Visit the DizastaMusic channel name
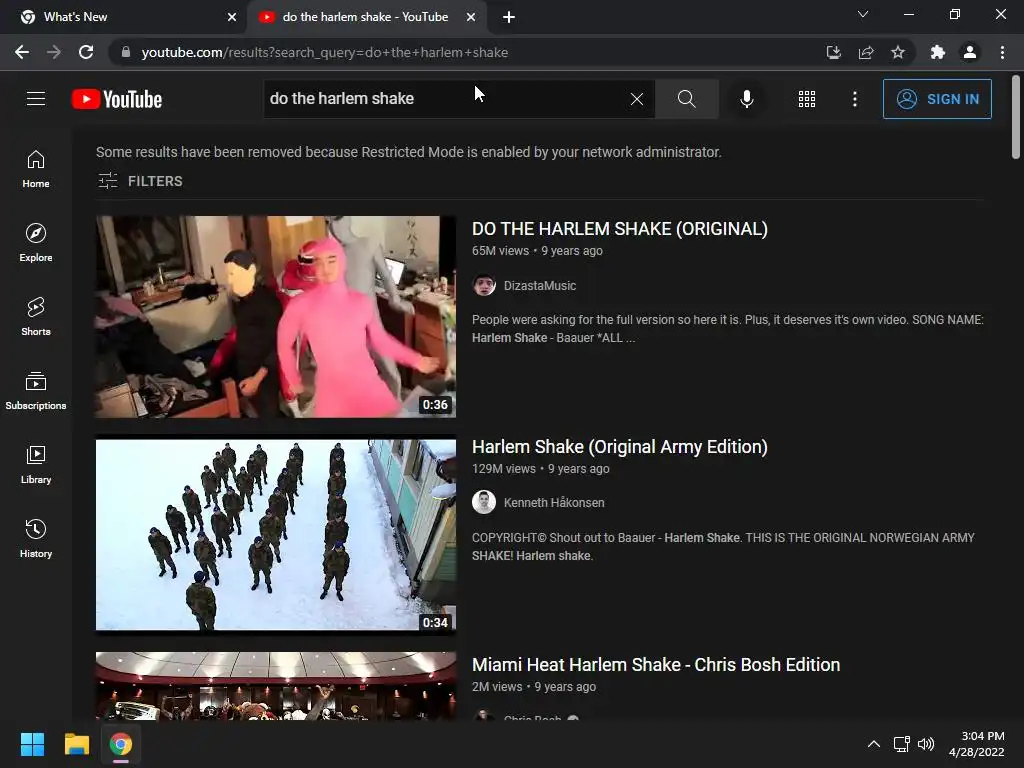 click(x=539, y=285)
